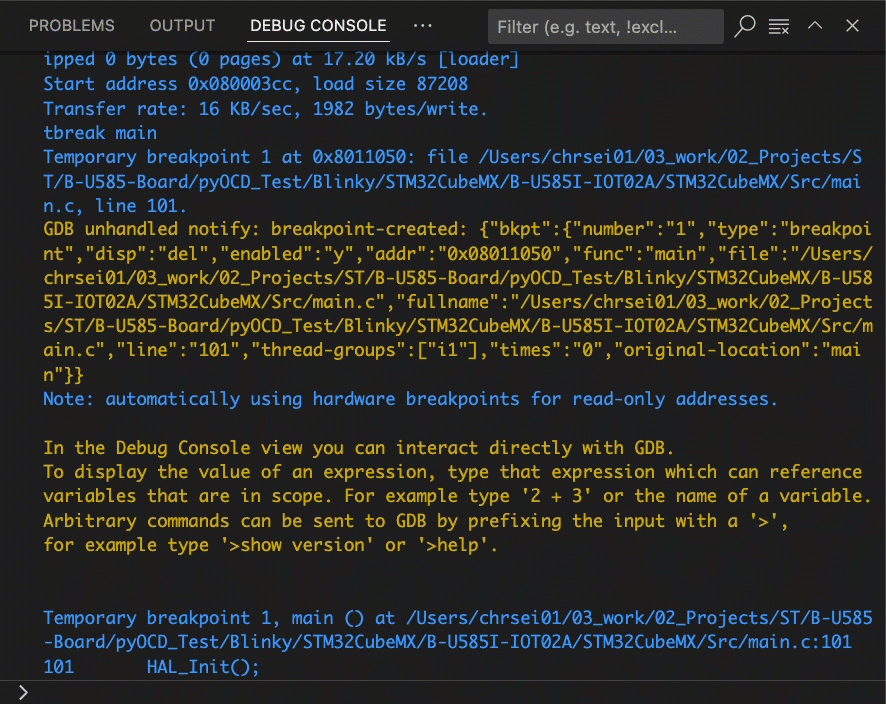Click 'for example type '>show version'' line
The height and width of the screenshot is (704, 886).
click(271, 545)
